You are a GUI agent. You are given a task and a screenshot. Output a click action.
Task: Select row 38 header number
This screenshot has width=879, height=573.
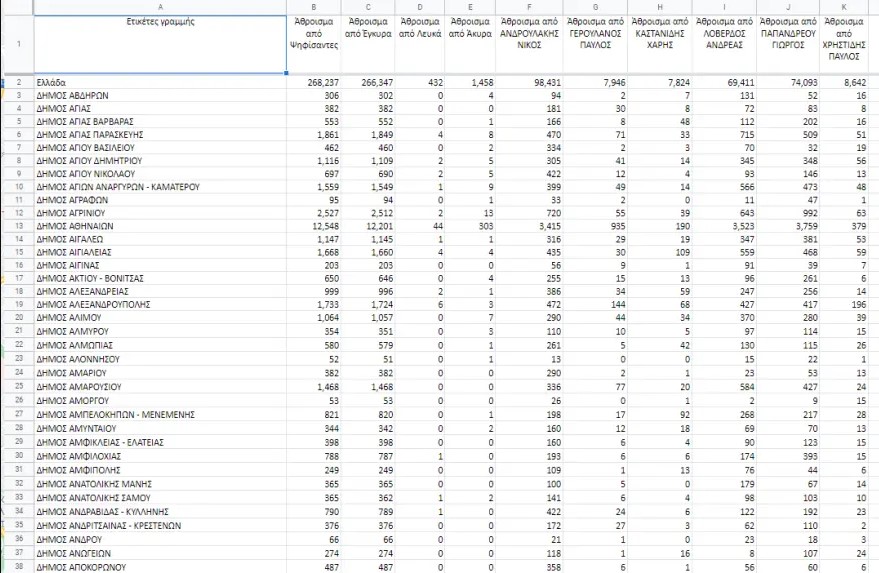(x=17, y=566)
